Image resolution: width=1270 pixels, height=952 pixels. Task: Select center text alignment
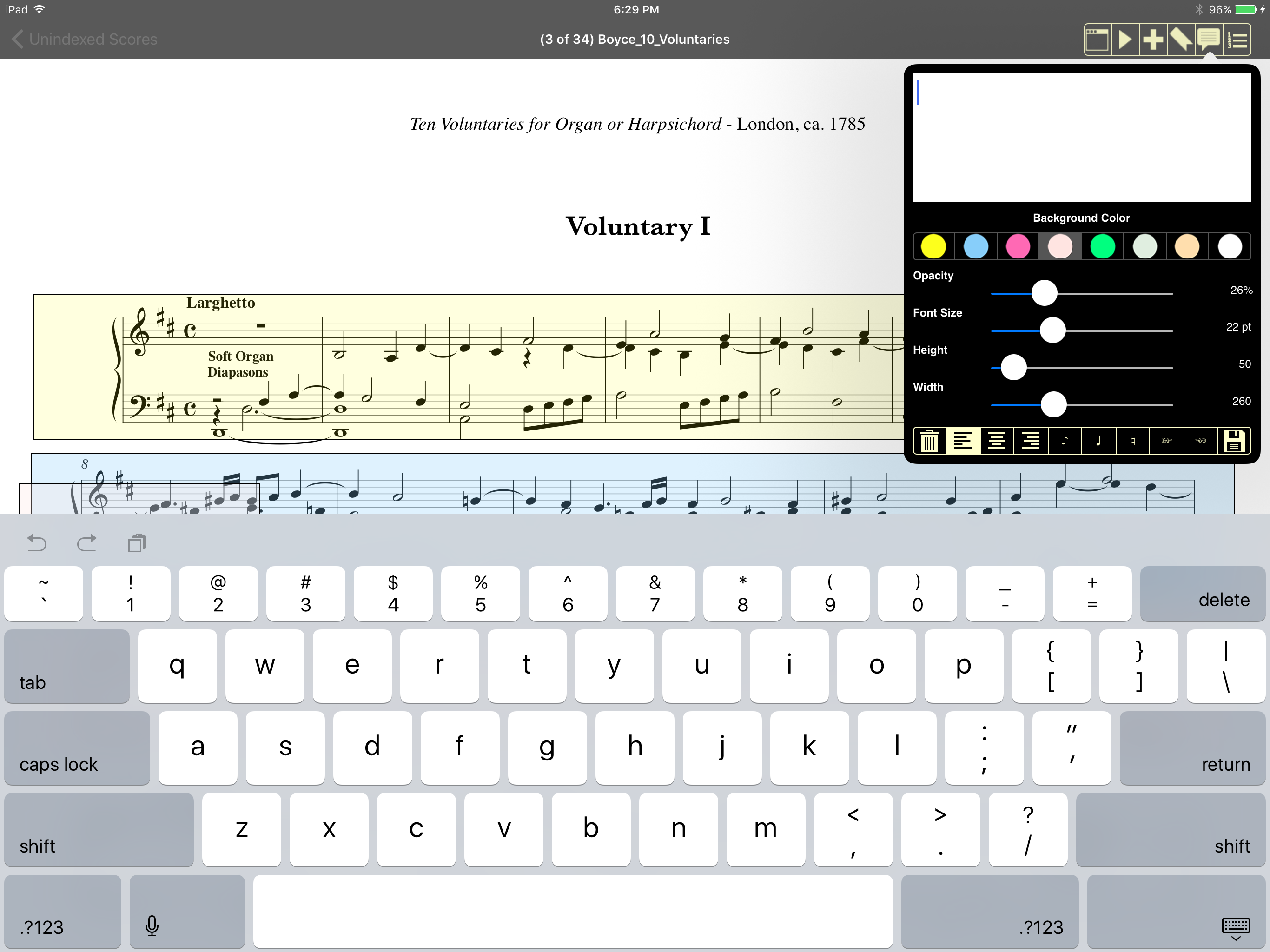[x=997, y=441]
